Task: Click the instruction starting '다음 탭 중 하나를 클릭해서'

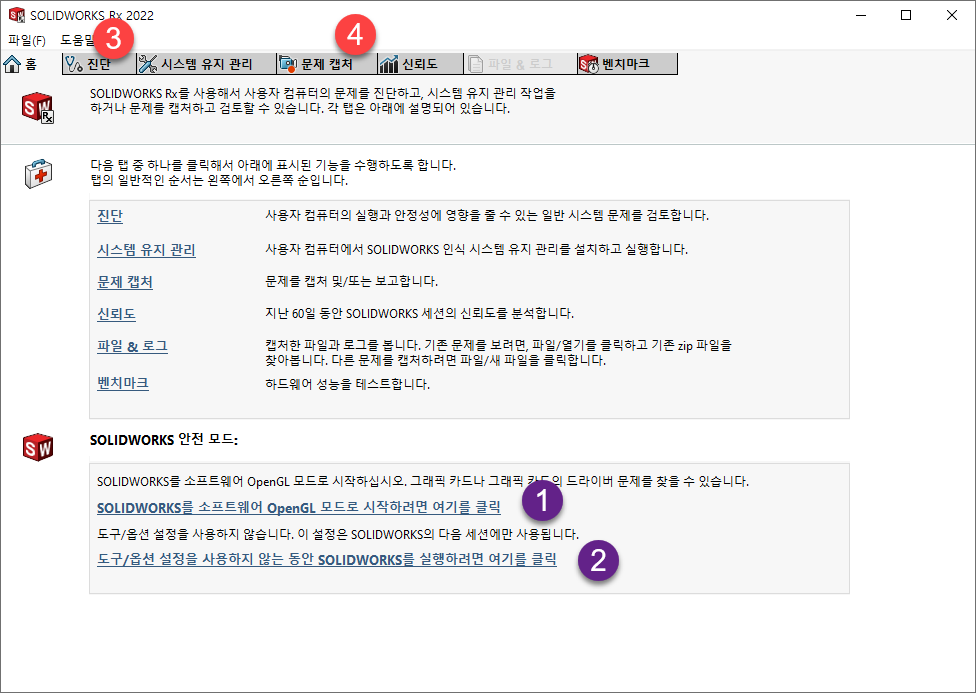Action: coord(273,173)
